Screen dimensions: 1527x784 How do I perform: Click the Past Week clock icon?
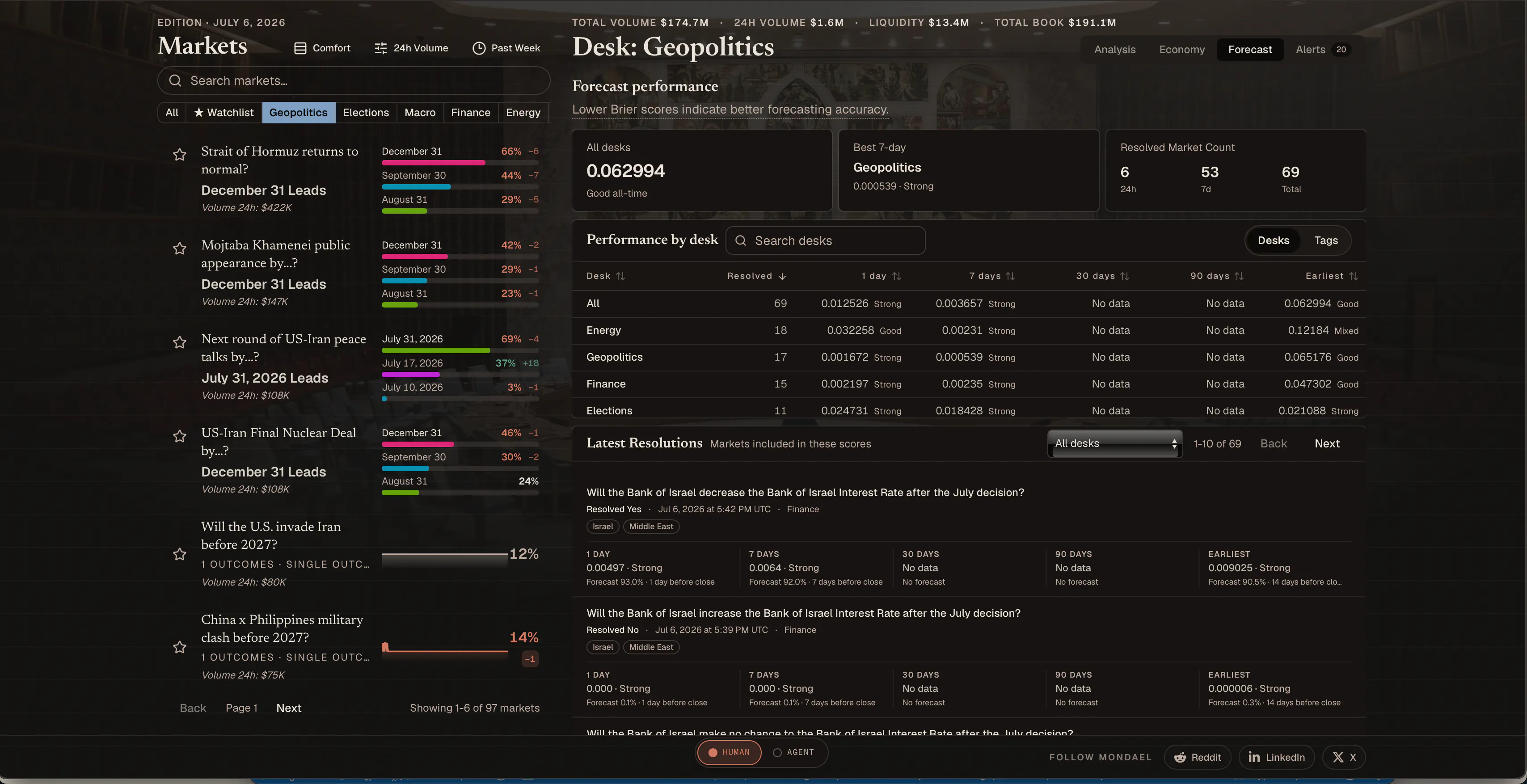point(479,48)
